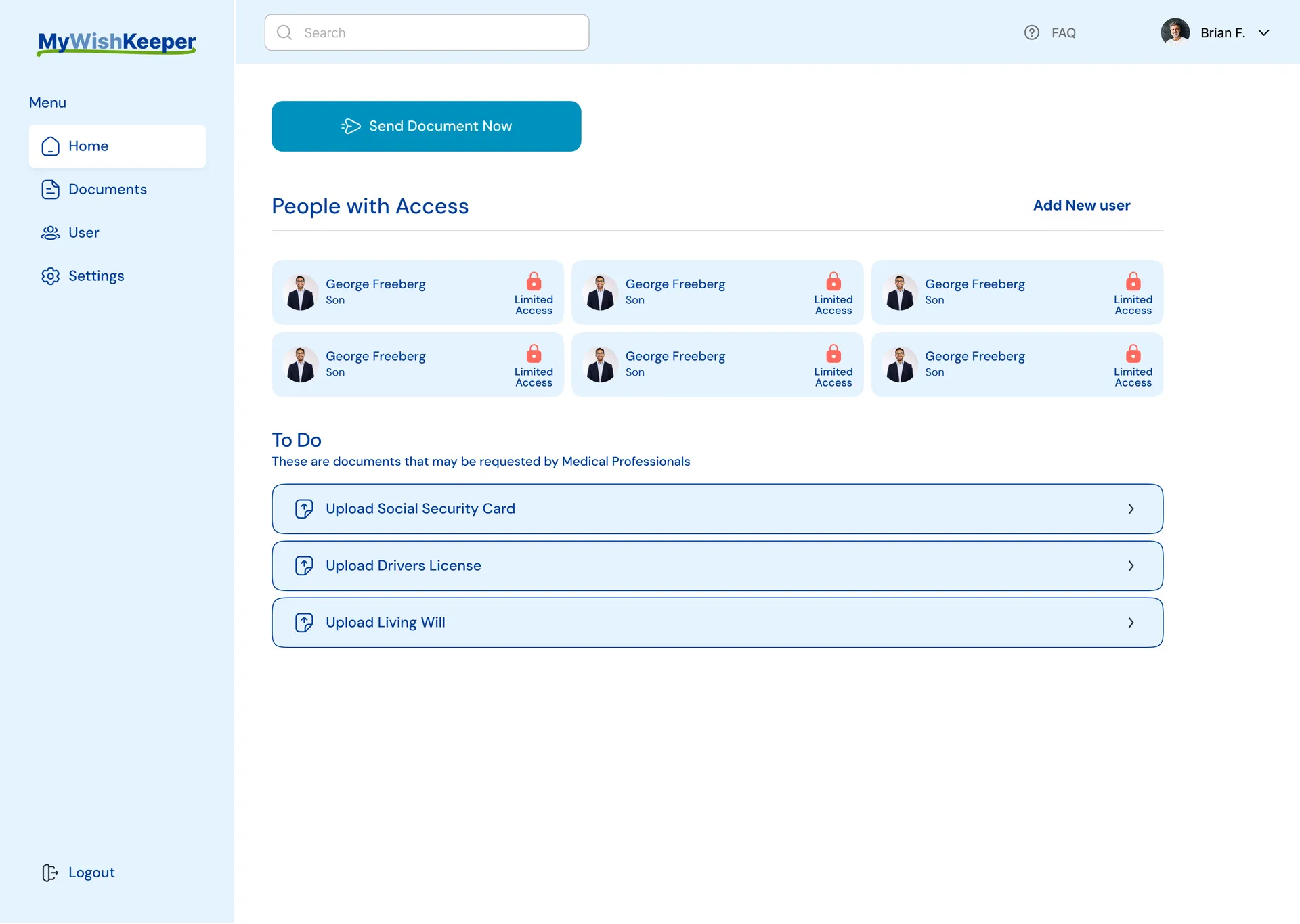Select the Home menu label
This screenshot has height=924, width=1300.
pos(88,146)
